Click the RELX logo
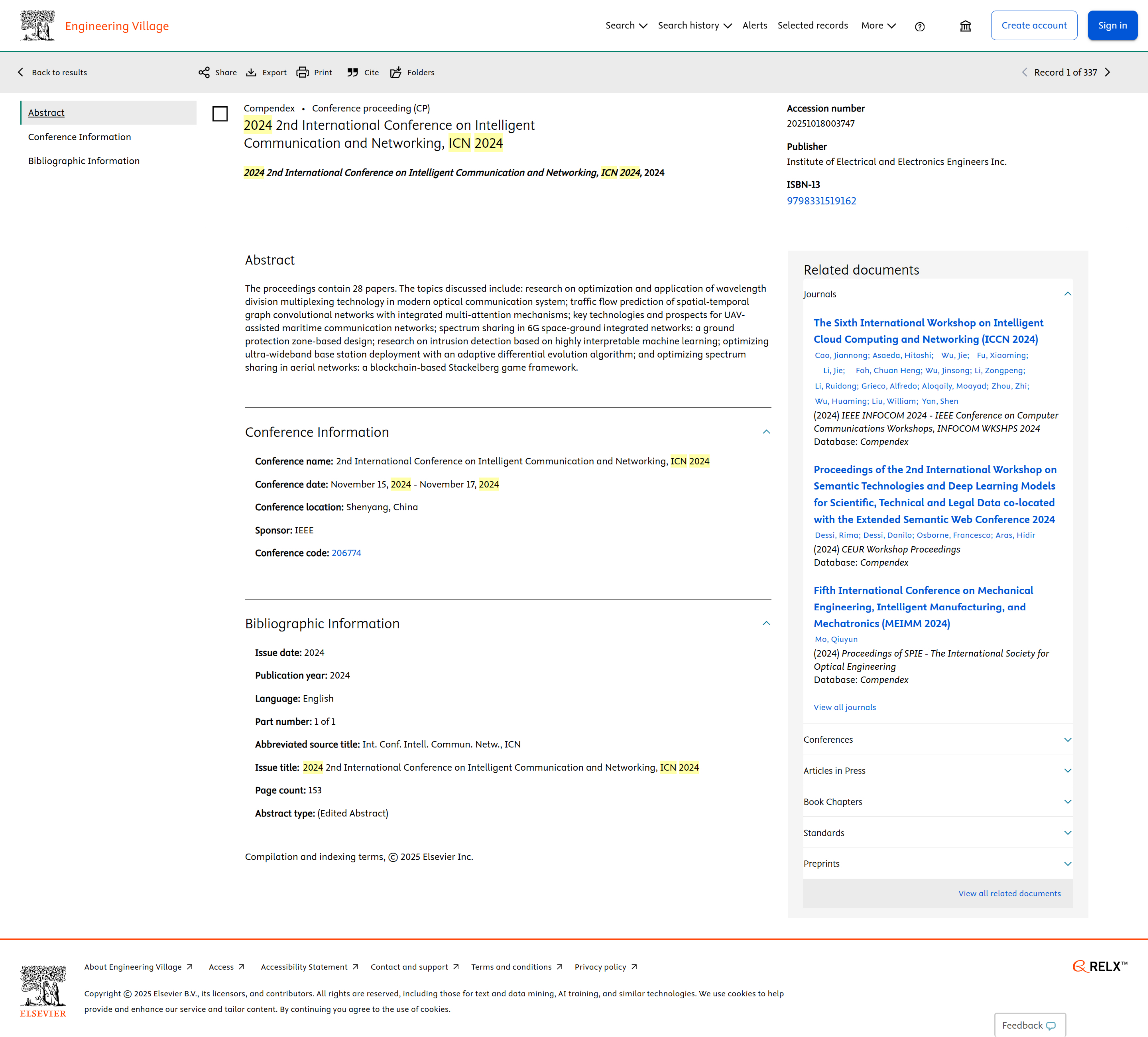The width and height of the screenshot is (1148, 1037). click(x=1100, y=966)
